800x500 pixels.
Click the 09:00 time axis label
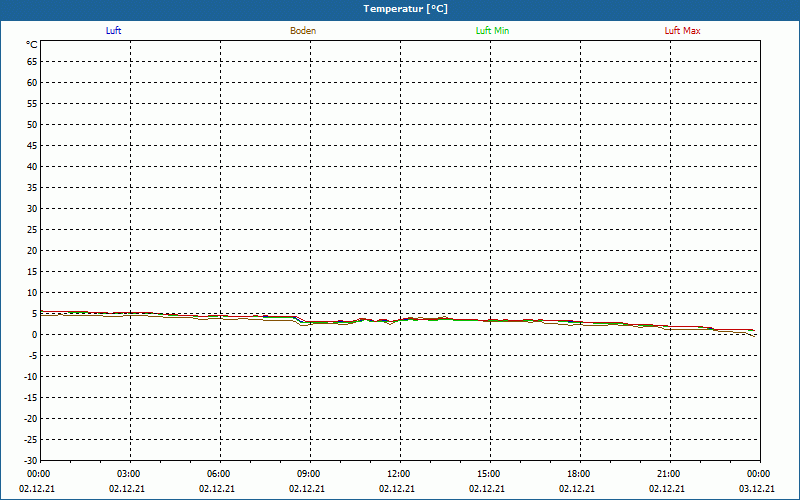(309, 474)
